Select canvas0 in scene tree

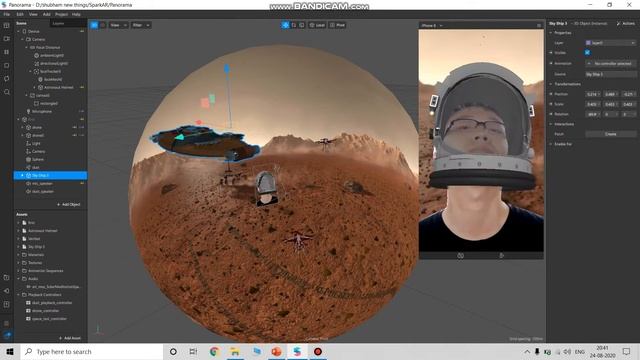(40, 95)
